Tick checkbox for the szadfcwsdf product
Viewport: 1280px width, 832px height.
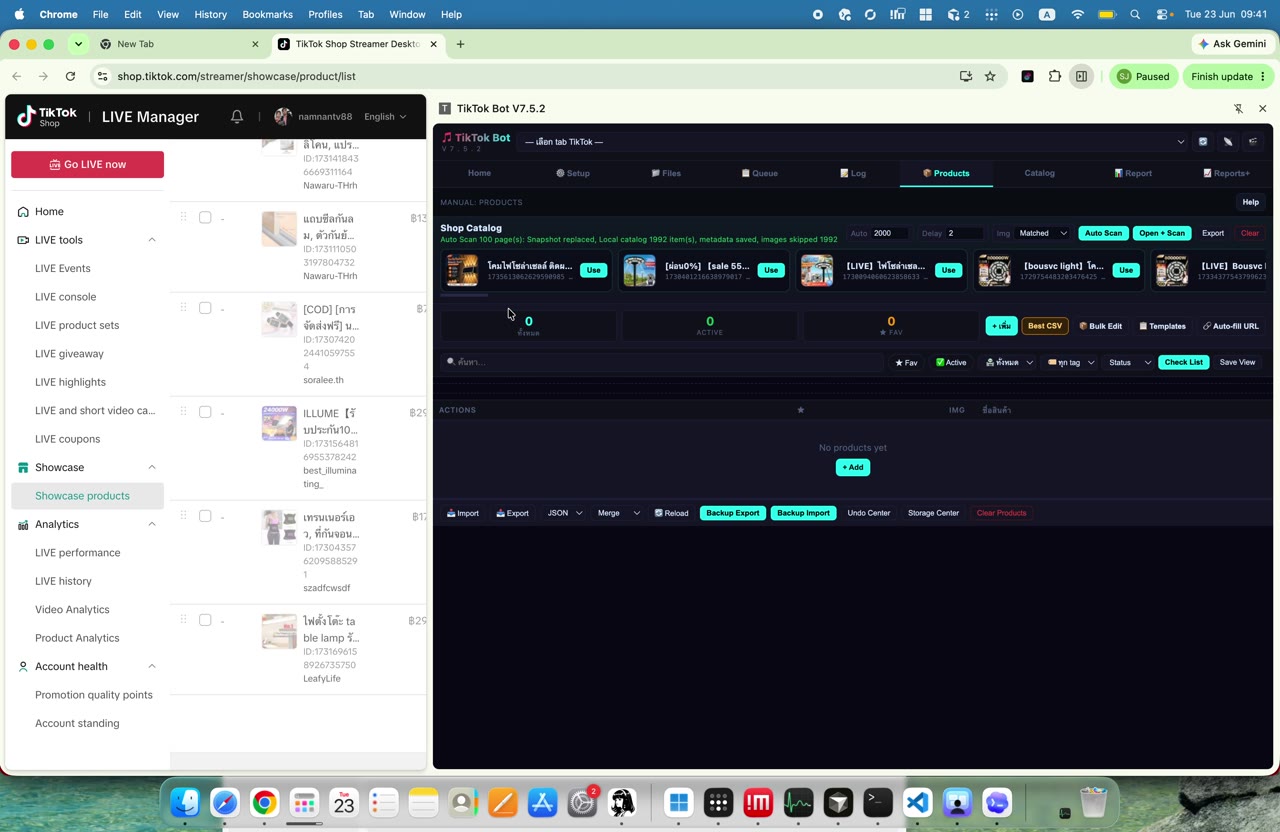pos(205,516)
